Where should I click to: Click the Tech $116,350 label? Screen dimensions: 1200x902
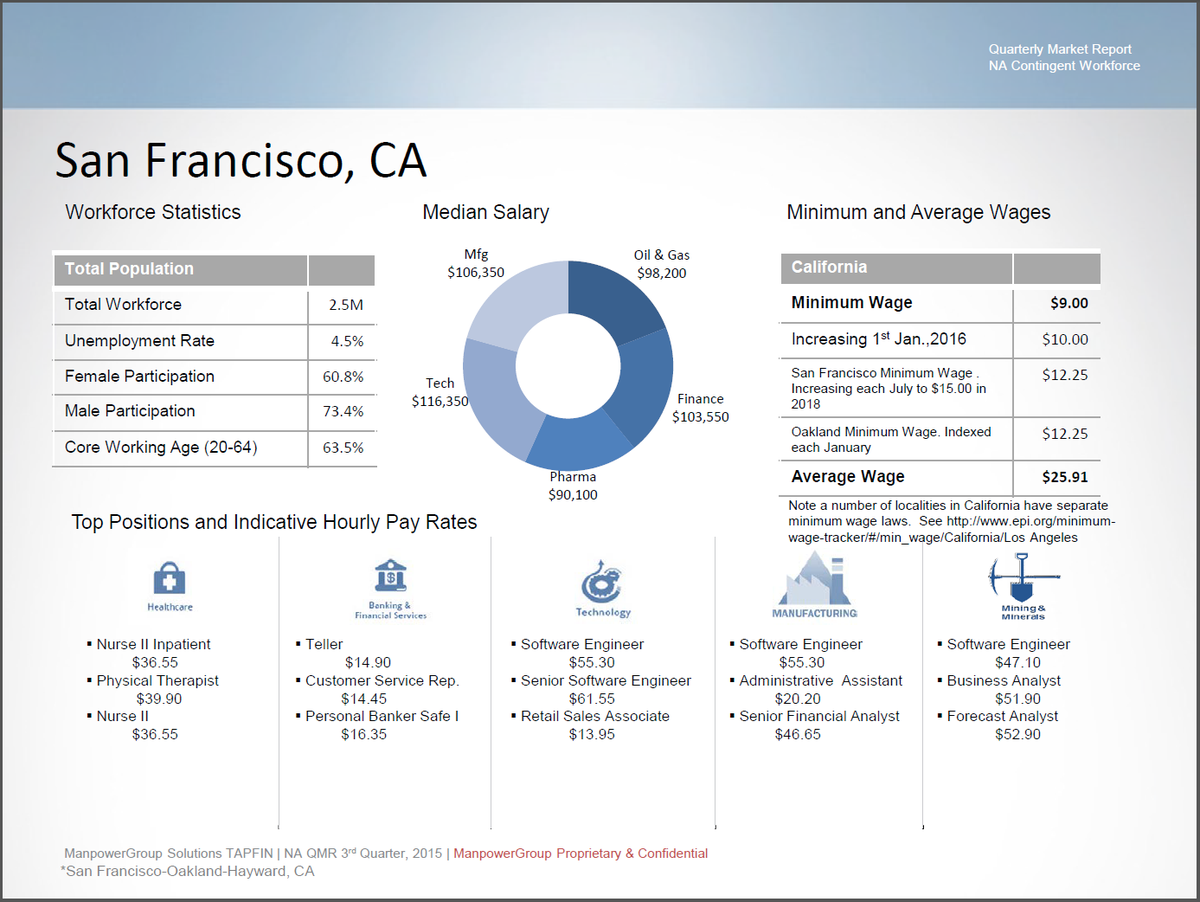pos(440,392)
